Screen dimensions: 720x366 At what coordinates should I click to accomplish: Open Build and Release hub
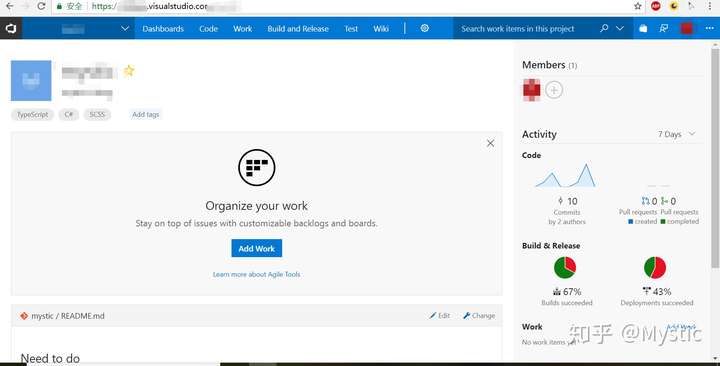pyautogui.click(x=298, y=28)
